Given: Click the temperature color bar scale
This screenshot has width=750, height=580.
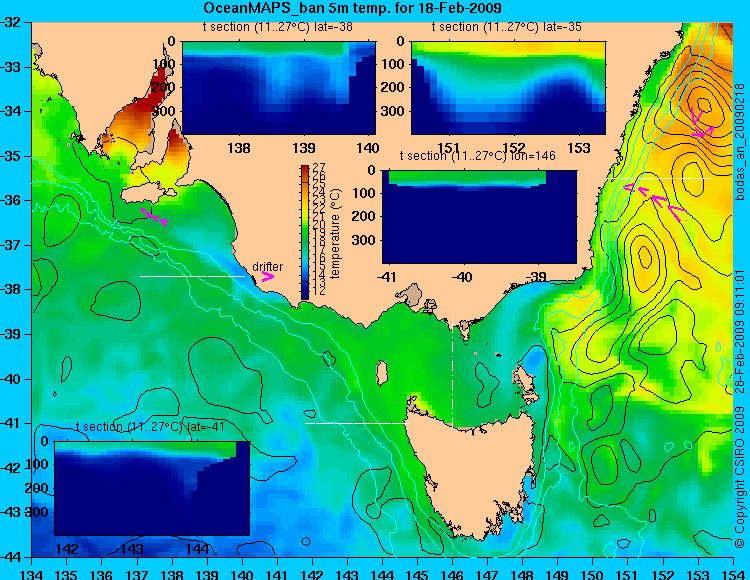Looking at the screenshot, I should (305, 232).
